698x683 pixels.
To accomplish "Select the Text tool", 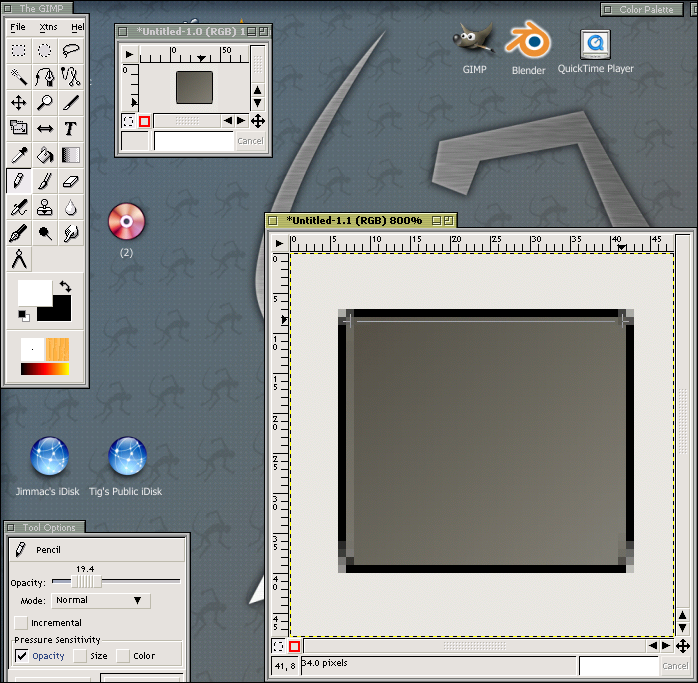I will (x=71, y=128).
